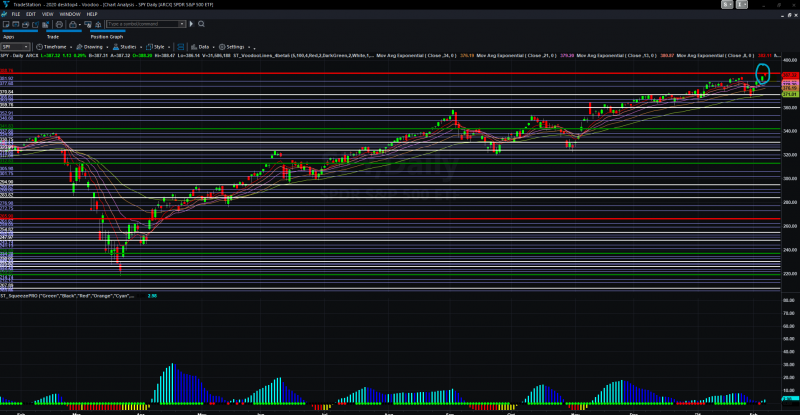Image resolution: width=800 pixels, height=415 pixels.
Task: Click the magnifying glass search icon
Action: click(x=201, y=23)
